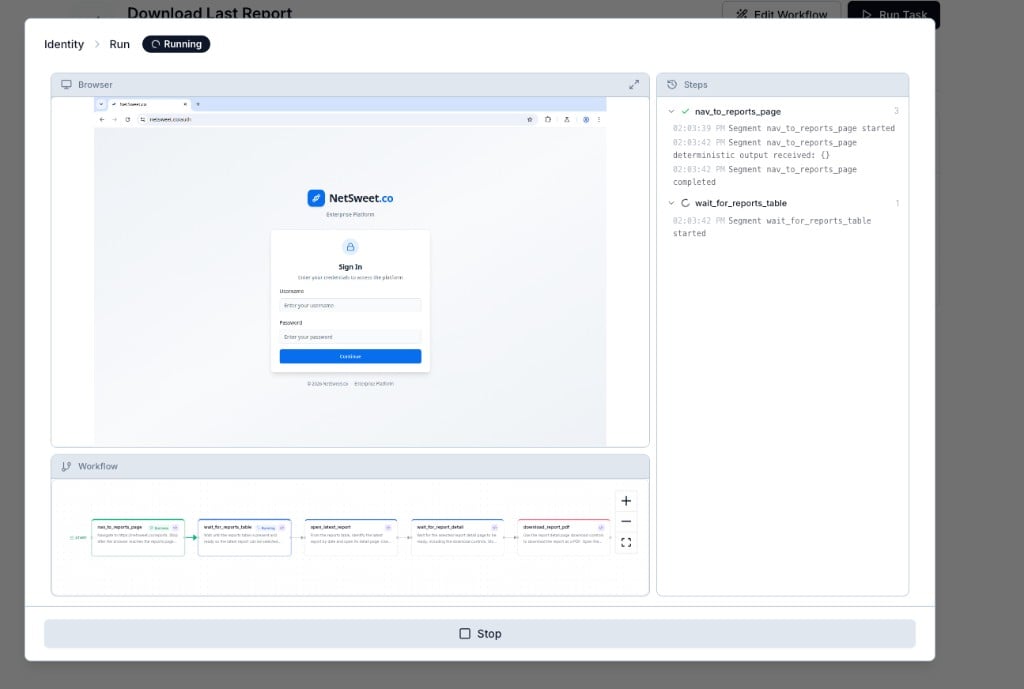The image size is (1024, 689).
Task: Click the Identity breadcrumb
Action: (x=64, y=44)
